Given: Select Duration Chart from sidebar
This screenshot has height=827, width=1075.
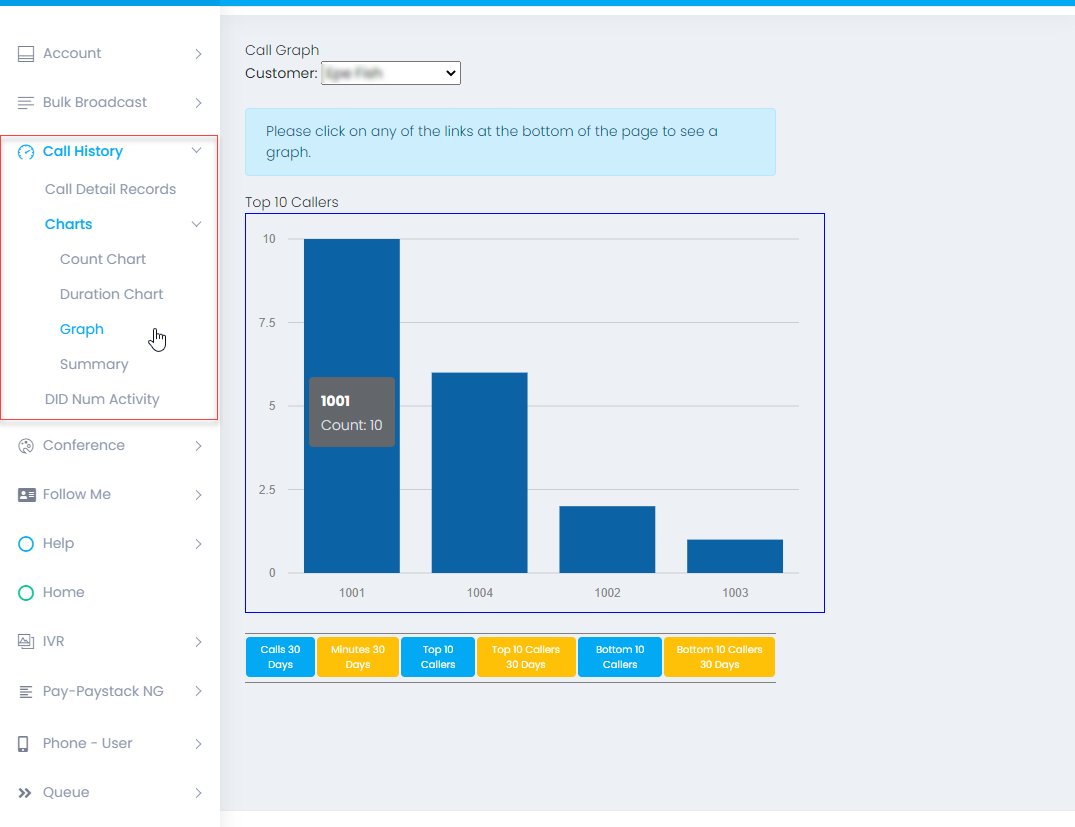Looking at the screenshot, I should pos(111,294).
